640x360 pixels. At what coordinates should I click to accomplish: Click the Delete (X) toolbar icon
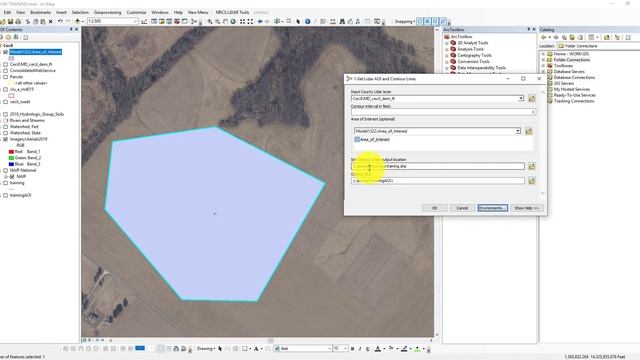point(51,21)
